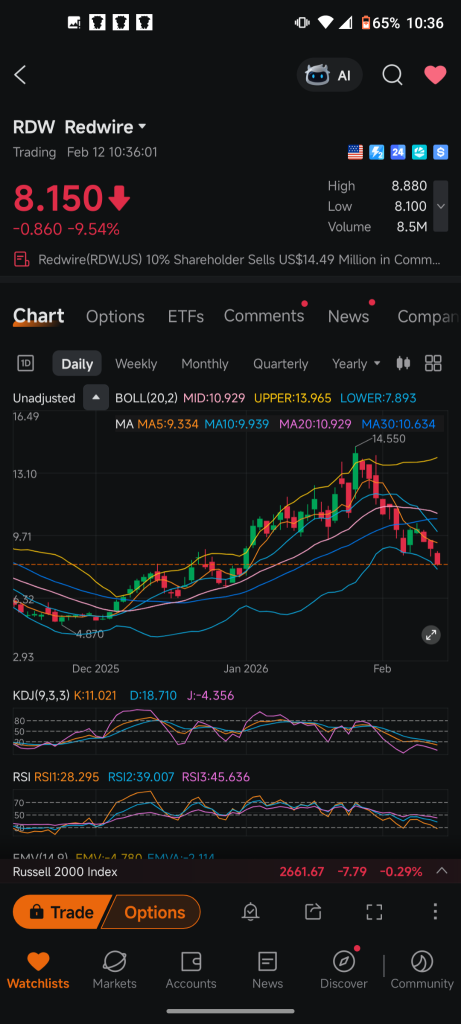Open more actions with three dots
The height and width of the screenshot is (1024, 461).
tap(435, 912)
